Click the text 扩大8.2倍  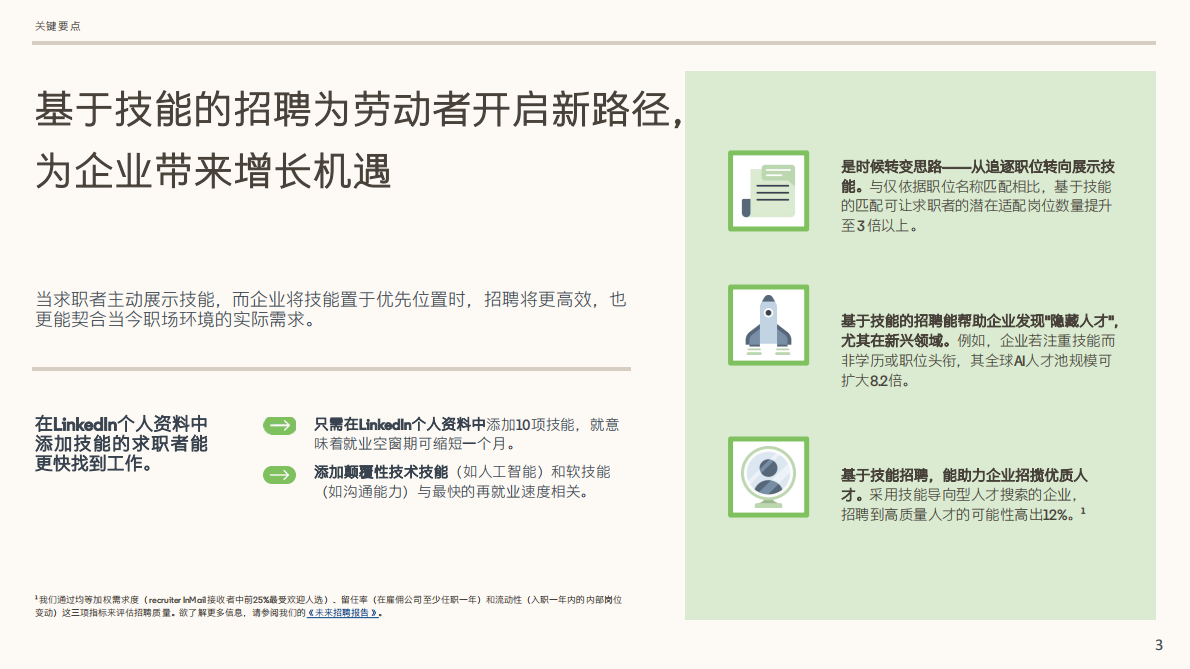coord(875,380)
